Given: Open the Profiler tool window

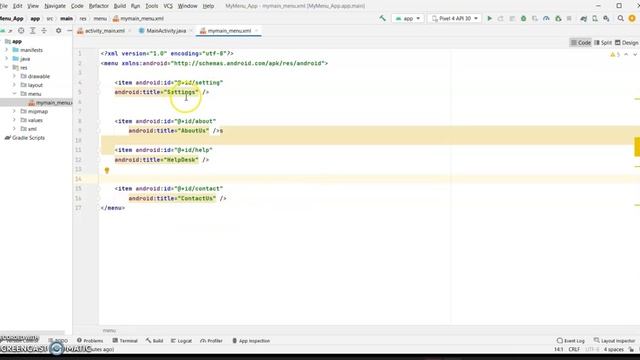Looking at the screenshot, I should point(211,340).
